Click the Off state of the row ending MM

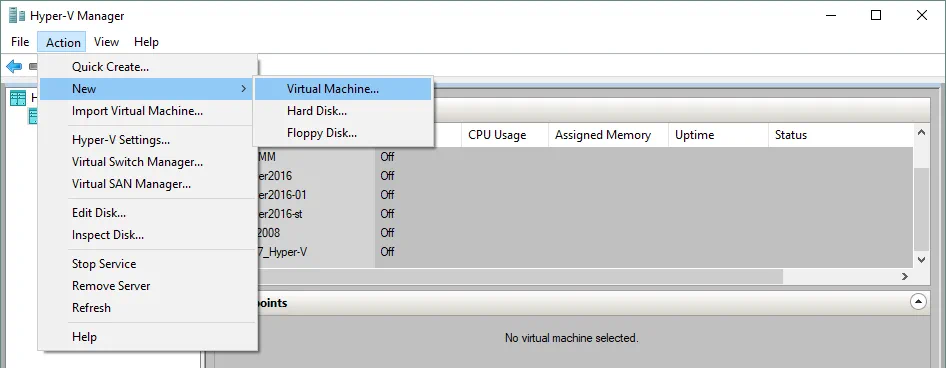click(387, 157)
